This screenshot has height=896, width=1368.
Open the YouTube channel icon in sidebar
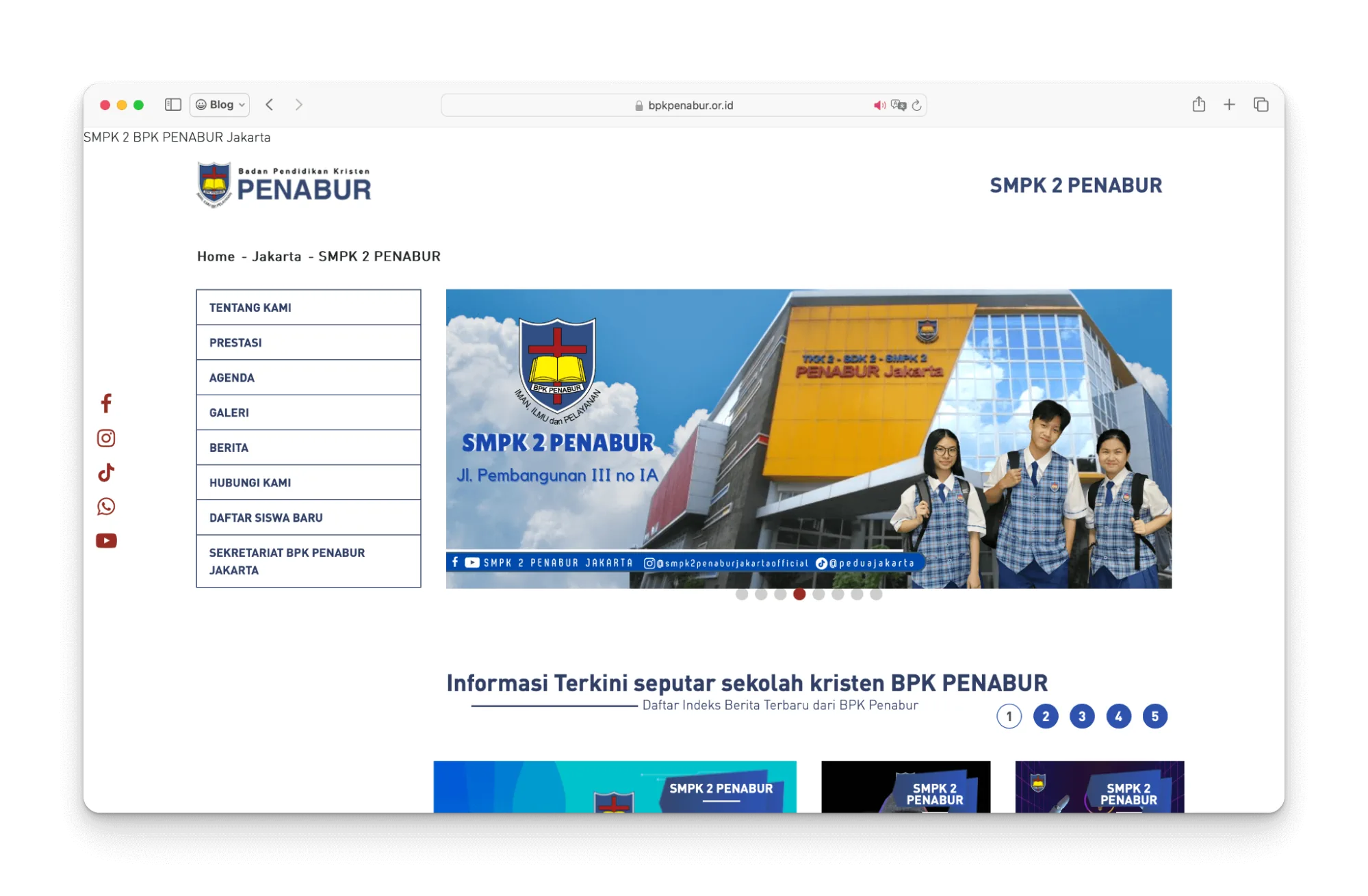pos(106,541)
